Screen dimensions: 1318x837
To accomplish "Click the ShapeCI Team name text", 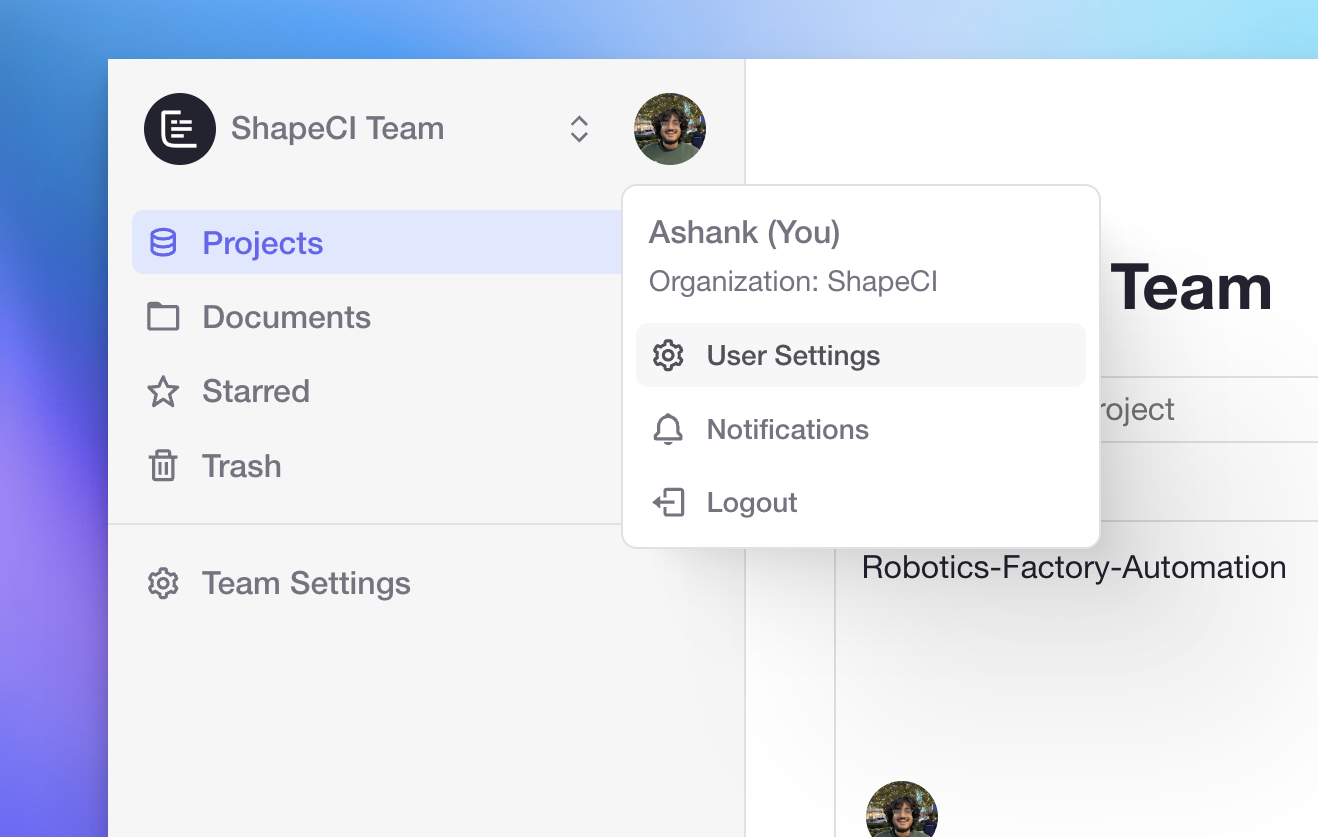I will pos(337,129).
